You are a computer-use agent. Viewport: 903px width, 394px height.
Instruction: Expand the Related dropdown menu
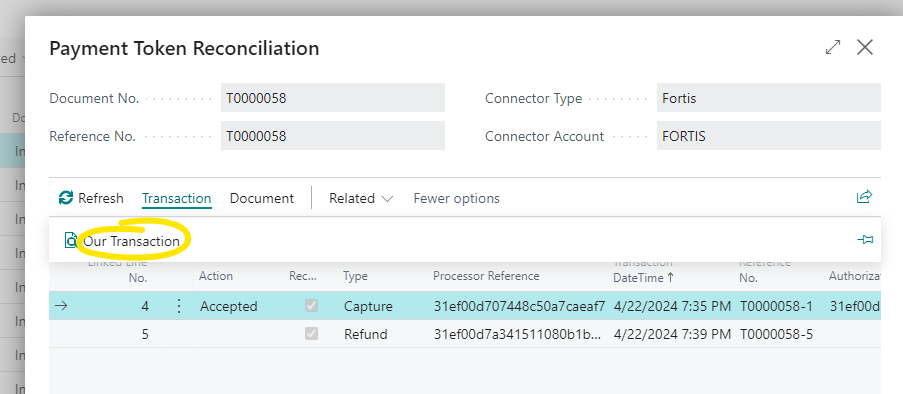pos(361,198)
